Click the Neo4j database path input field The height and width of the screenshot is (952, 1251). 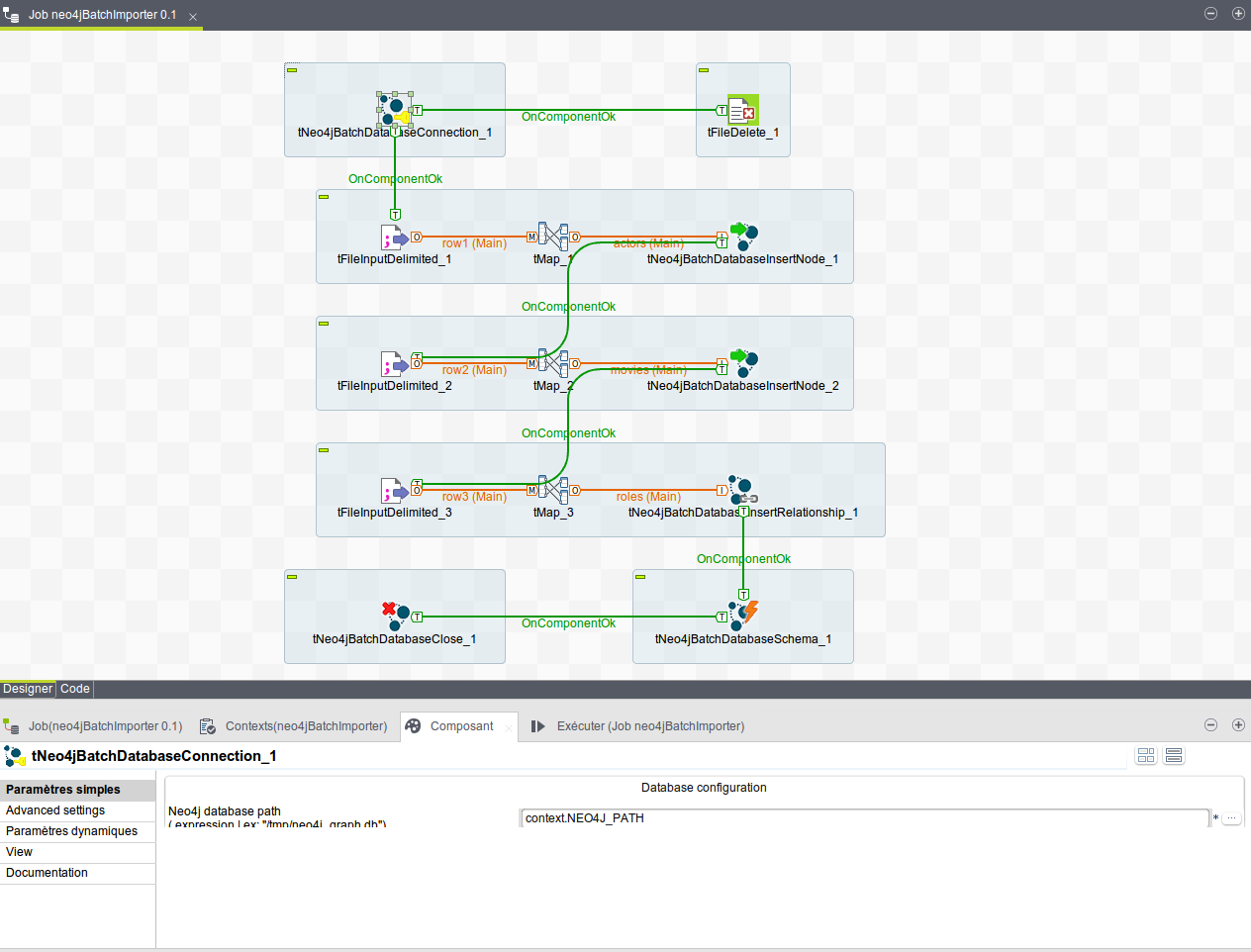(x=864, y=818)
